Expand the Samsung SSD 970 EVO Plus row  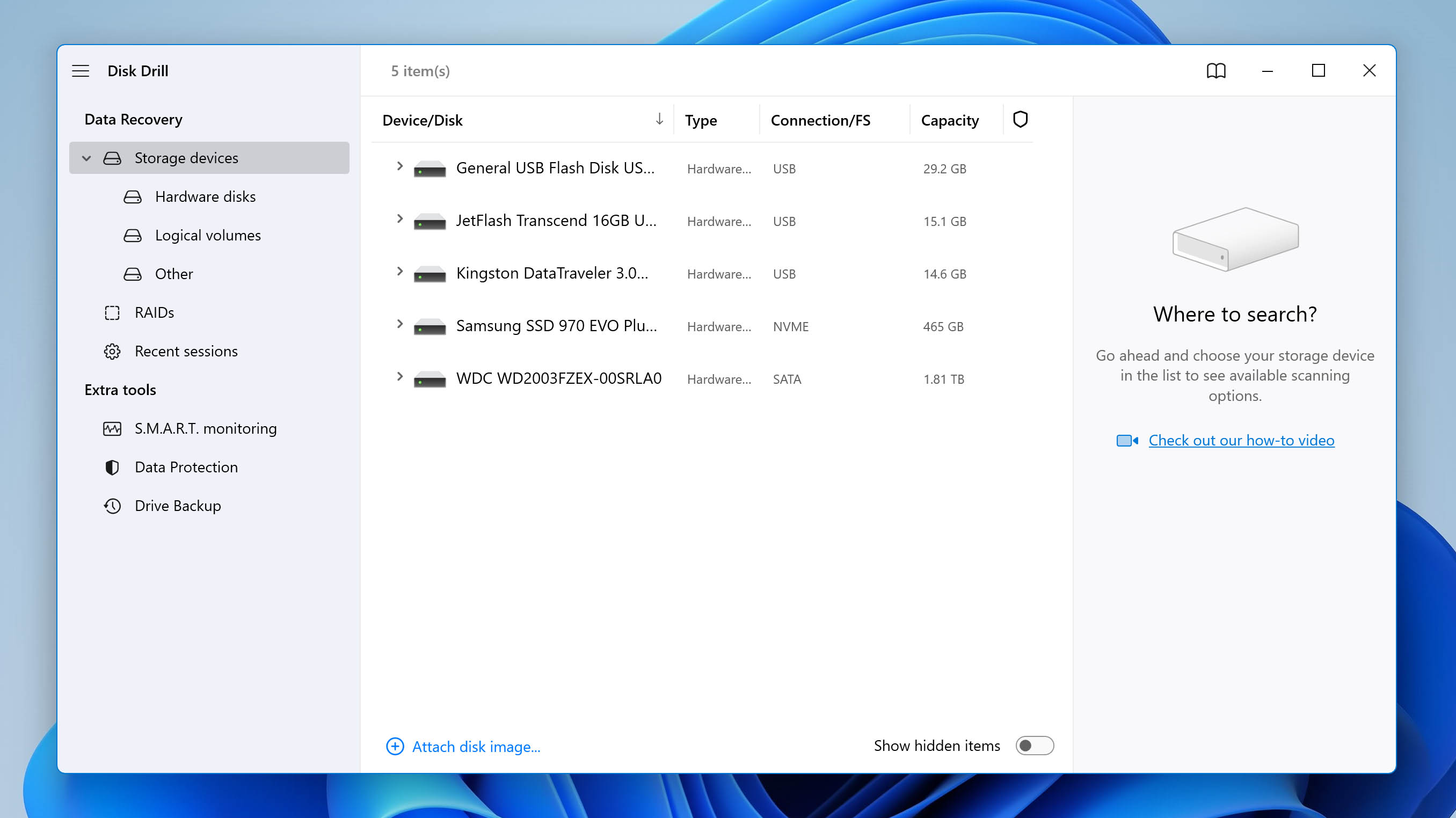click(x=399, y=323)
